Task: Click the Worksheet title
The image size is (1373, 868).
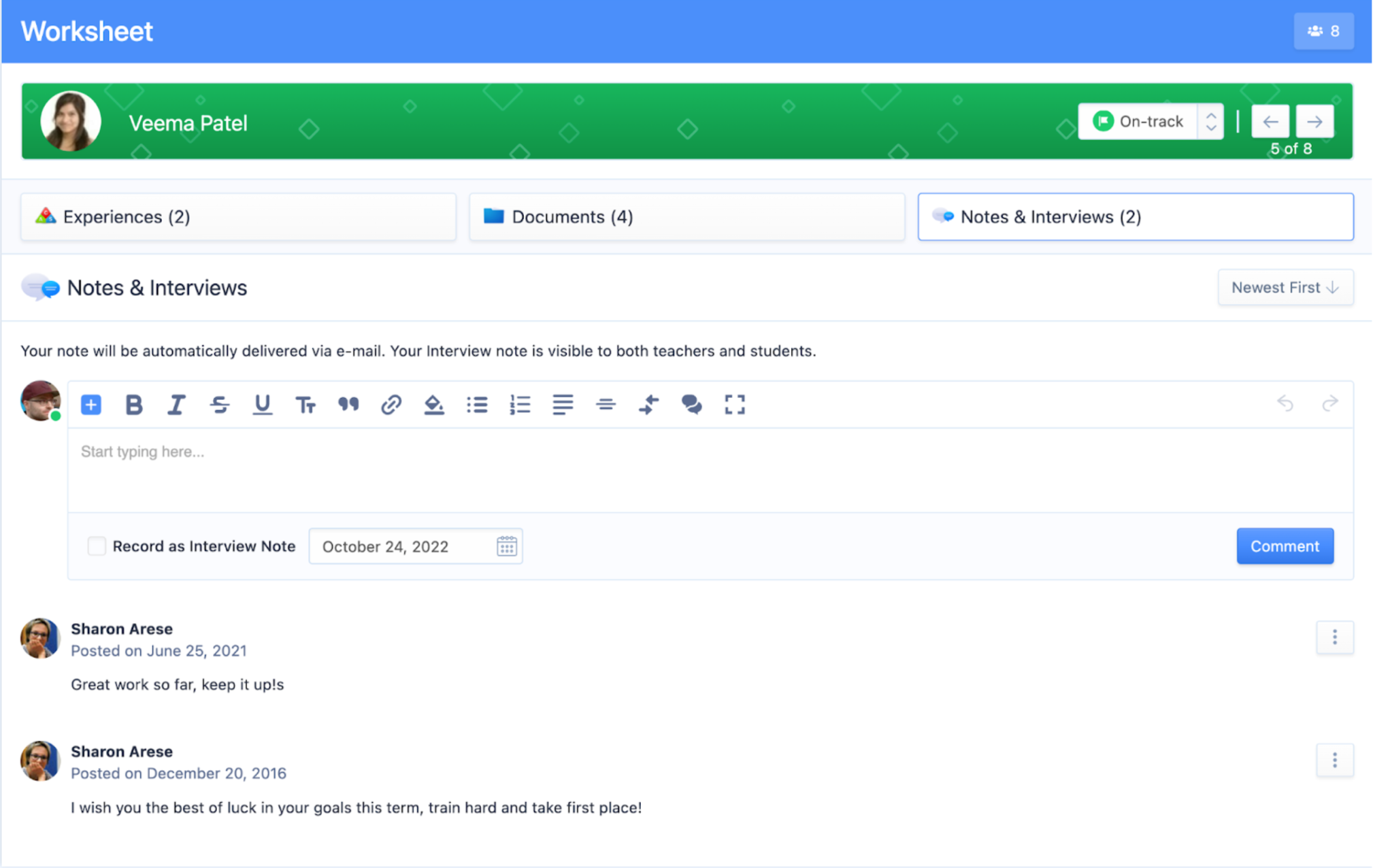Action: pos(86,31)
